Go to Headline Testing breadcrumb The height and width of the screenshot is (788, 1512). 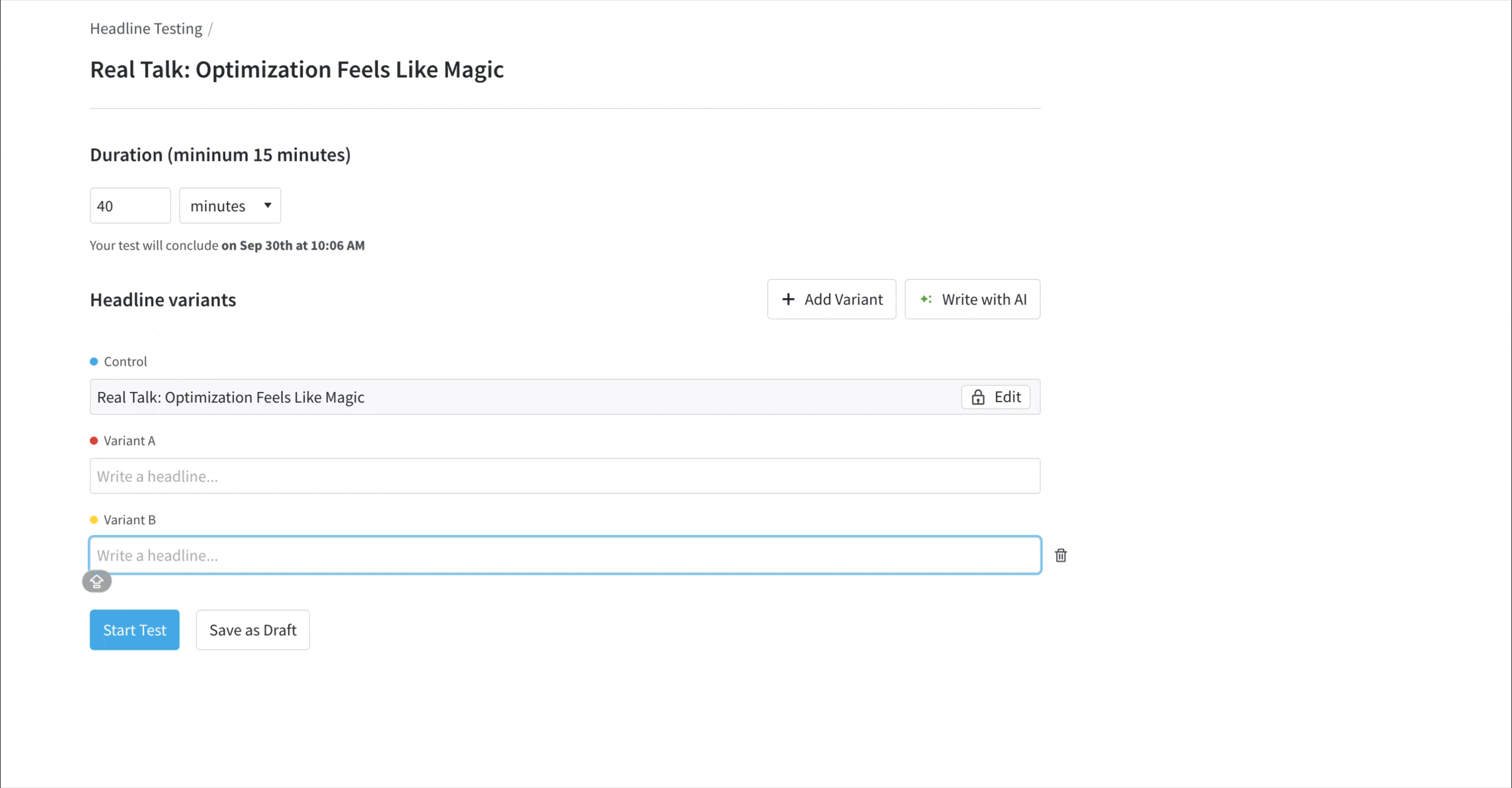pyautogui.click(x=146, y=29)
